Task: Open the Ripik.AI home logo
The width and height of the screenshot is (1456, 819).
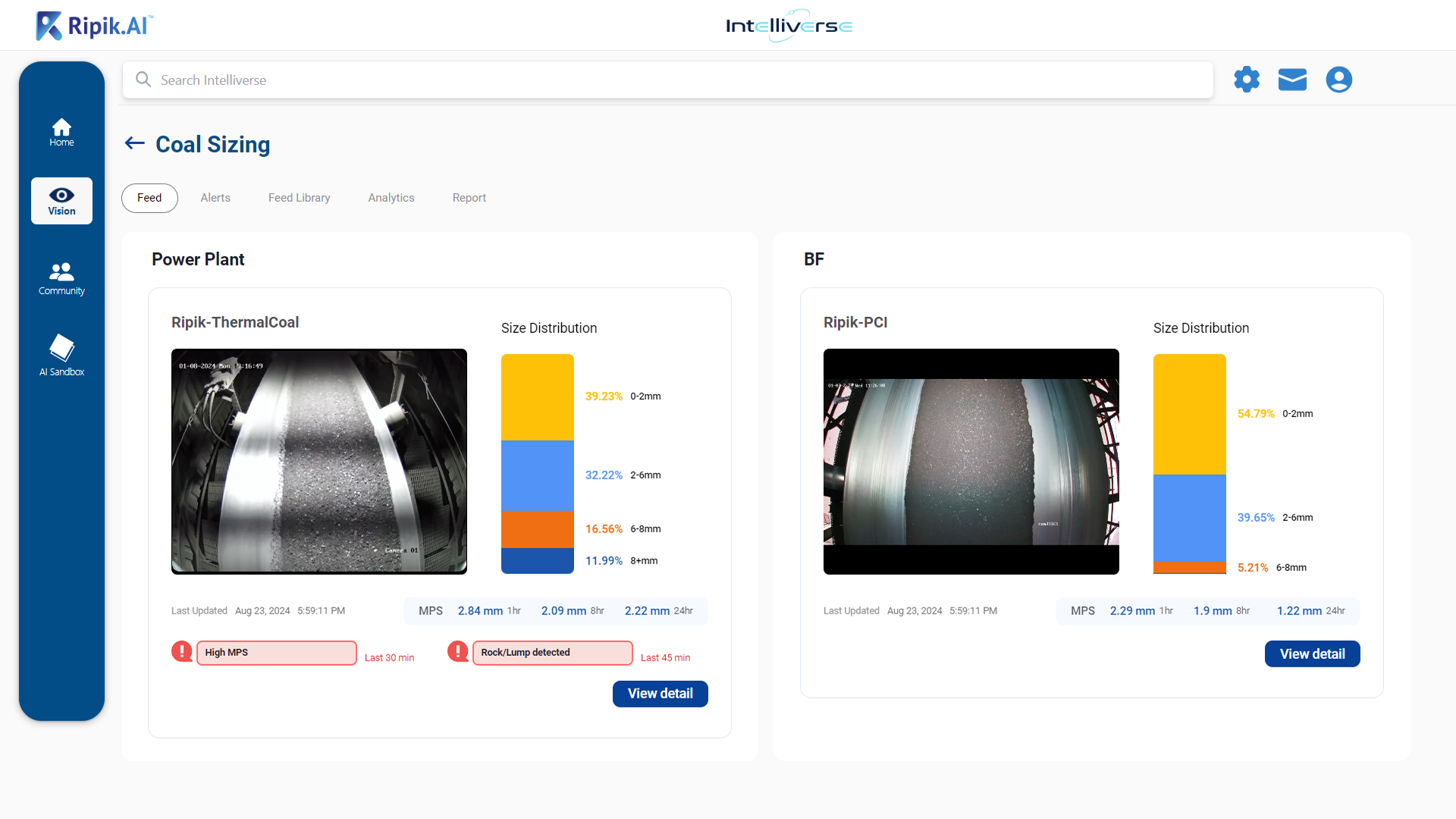Action: [93, 25]
